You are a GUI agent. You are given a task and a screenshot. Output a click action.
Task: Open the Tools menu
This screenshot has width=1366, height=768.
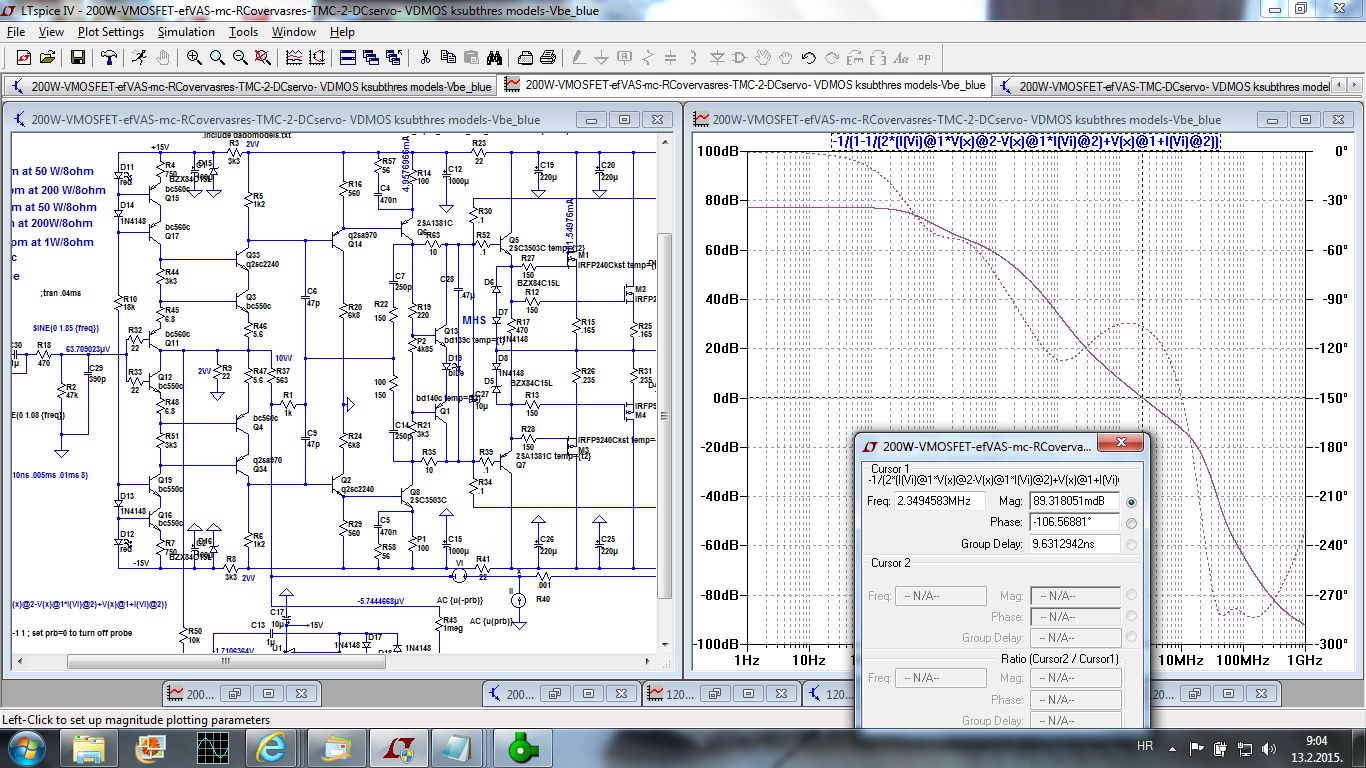[x=243, y=32]
